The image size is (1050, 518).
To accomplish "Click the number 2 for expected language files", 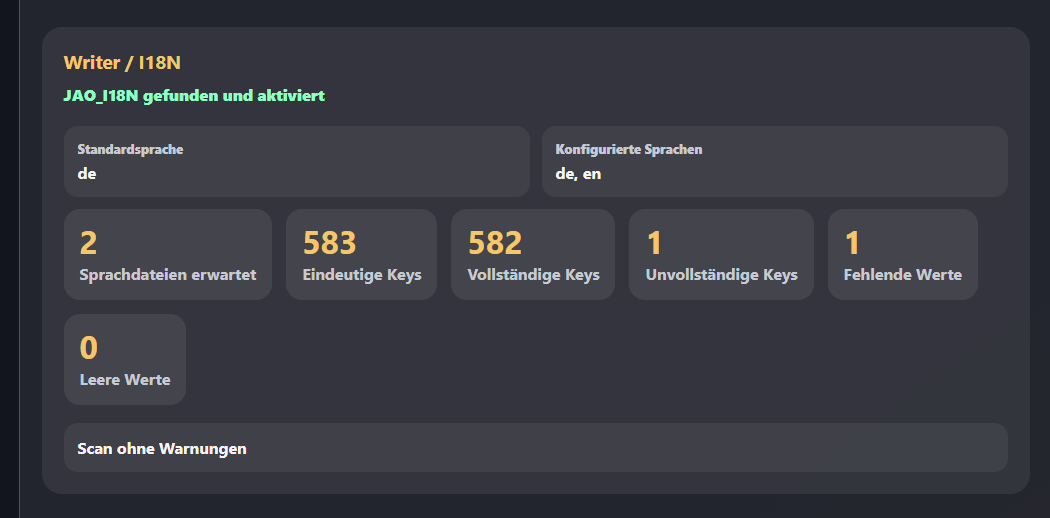I will (x=88, y=242).
